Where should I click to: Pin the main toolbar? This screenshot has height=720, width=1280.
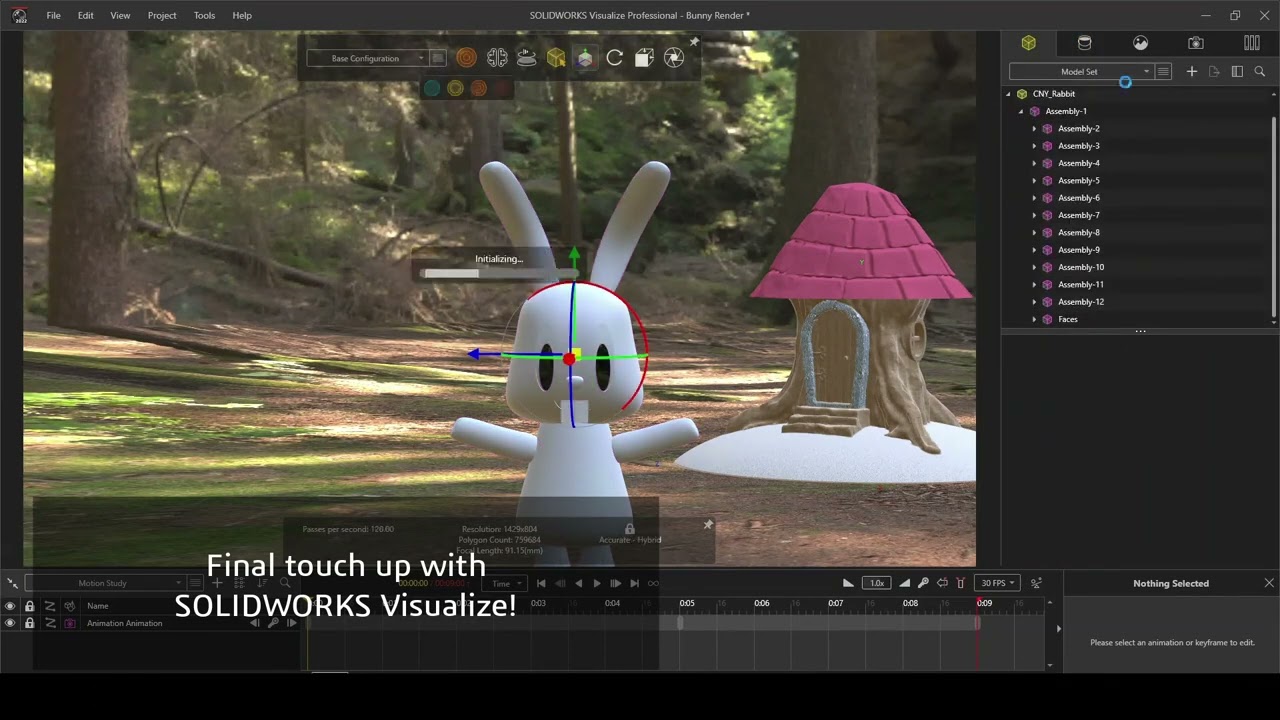(x=694, y=42)
